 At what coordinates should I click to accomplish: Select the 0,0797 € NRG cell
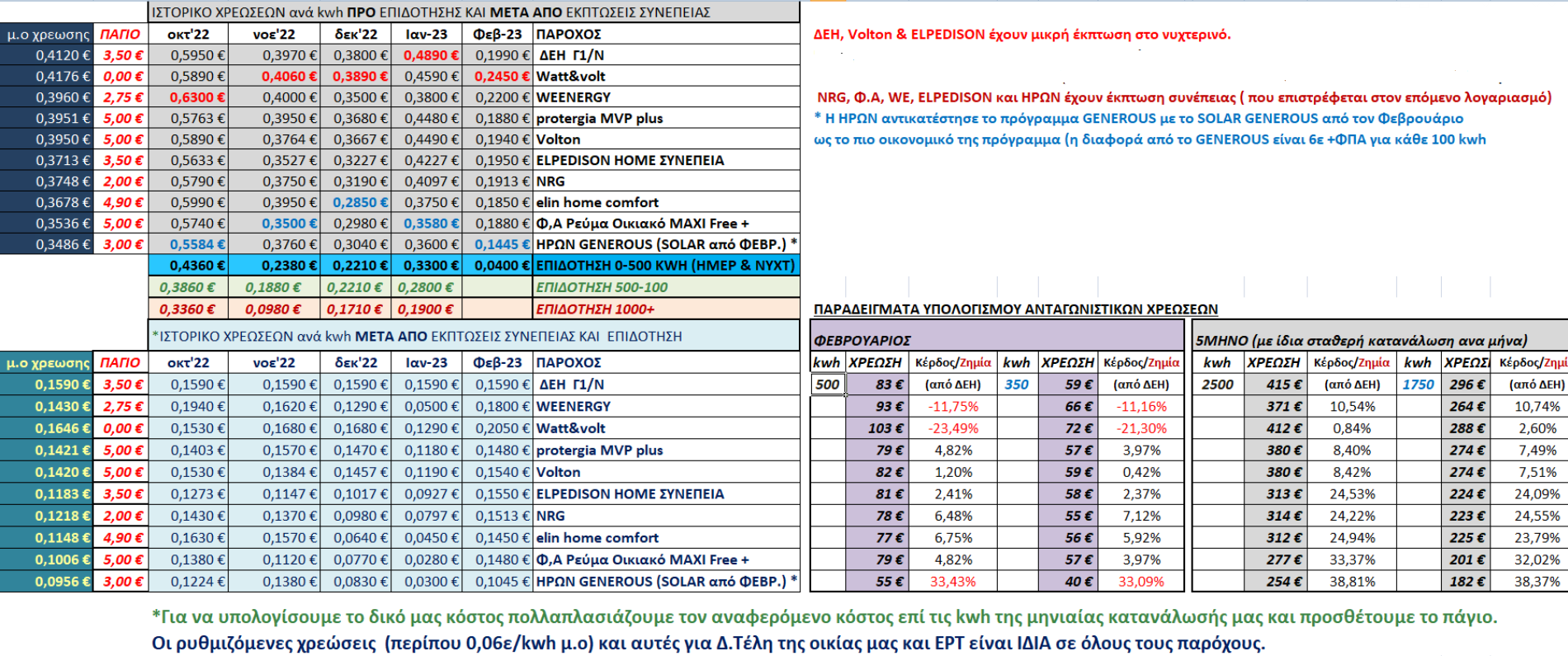tap(427, 516)
